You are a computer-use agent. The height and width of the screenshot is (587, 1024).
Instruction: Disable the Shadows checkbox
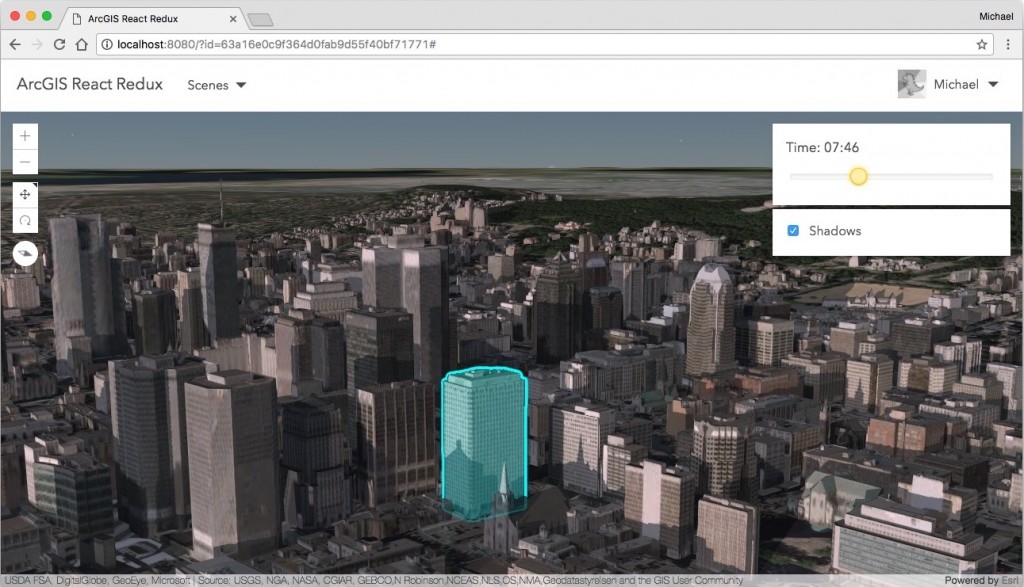tap(793, 231)
